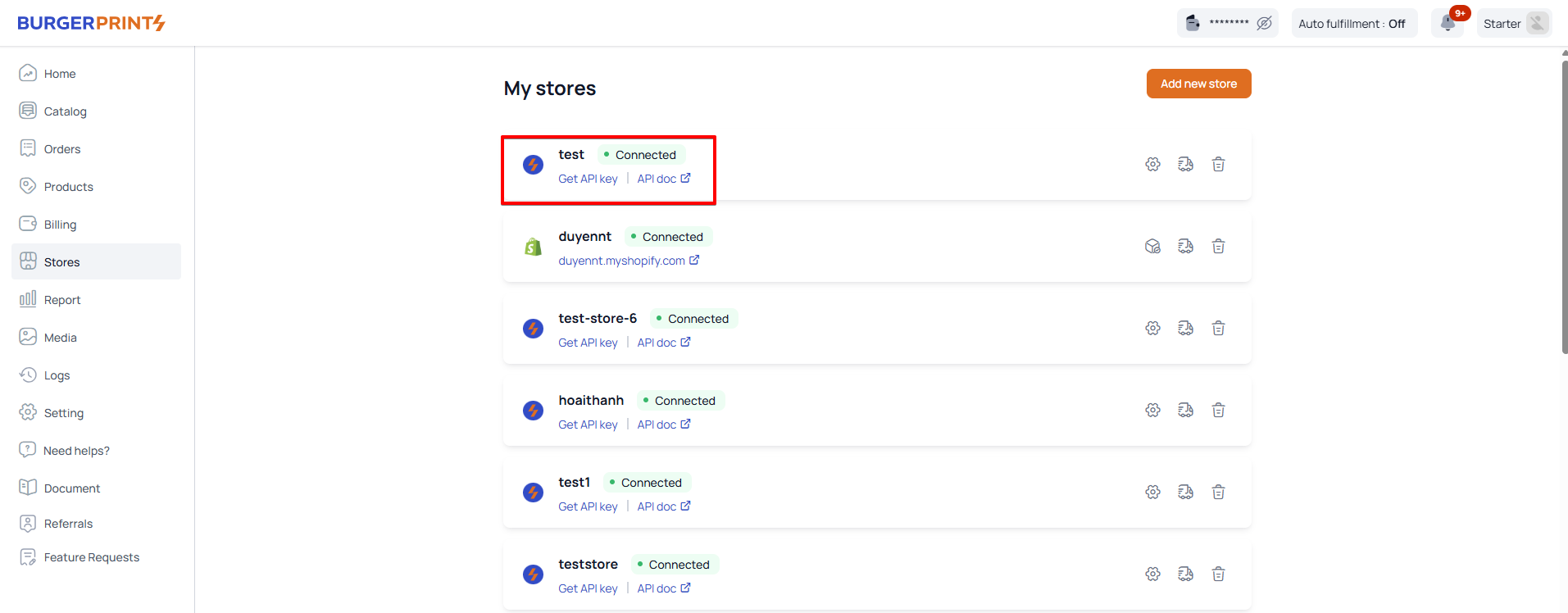1568x613 pixels.
Task: Delete the hoaithanh store via trash icon
Action: point(1218,411)
